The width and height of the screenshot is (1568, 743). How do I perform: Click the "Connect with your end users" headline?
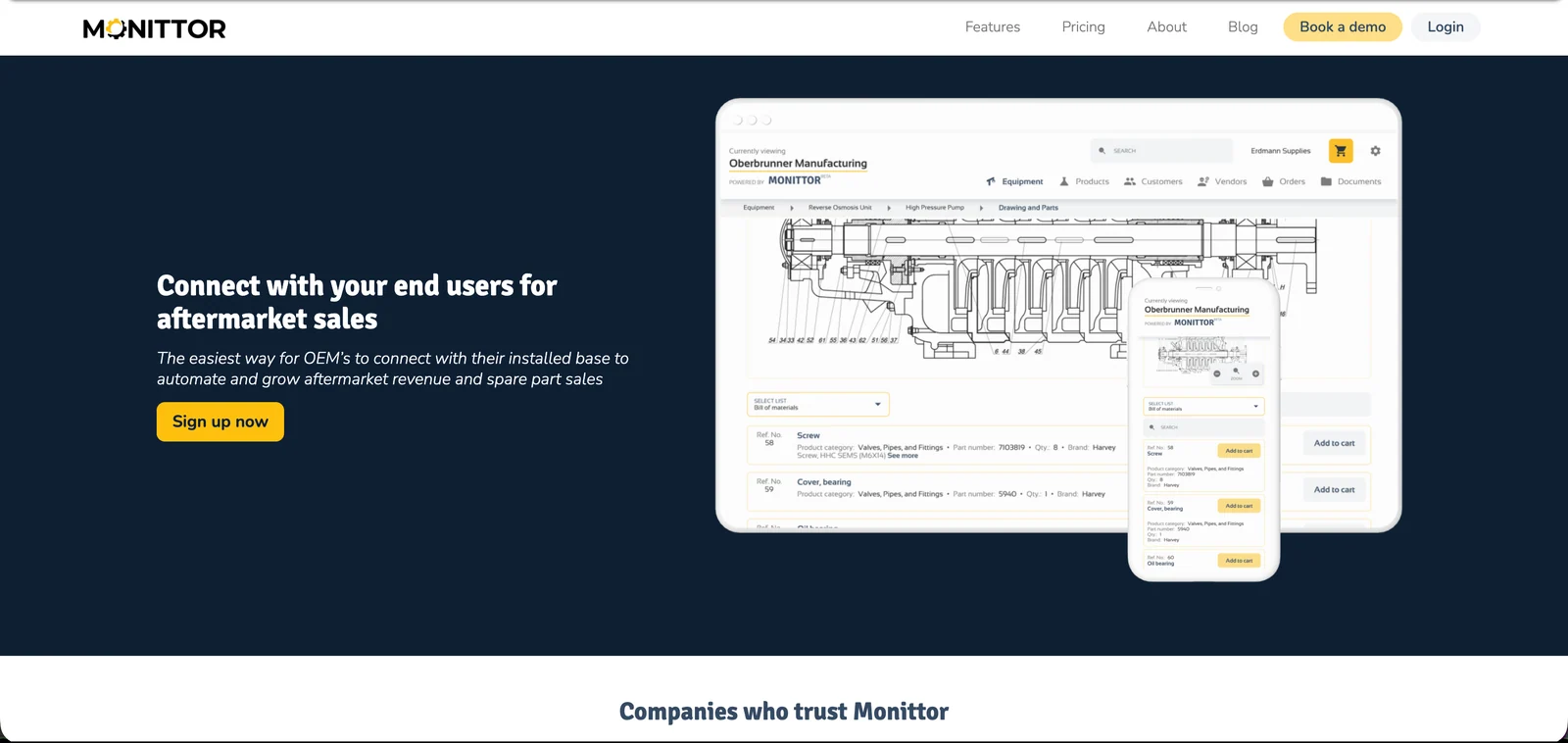pyautogui.click(x=357, y=302)
